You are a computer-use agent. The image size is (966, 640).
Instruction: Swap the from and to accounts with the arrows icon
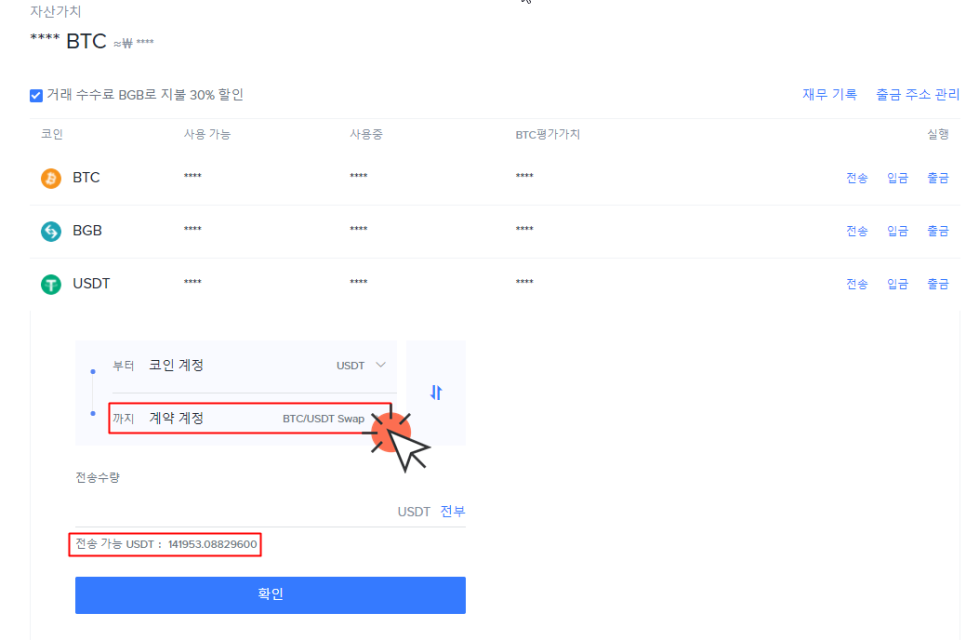pos(436,392)
